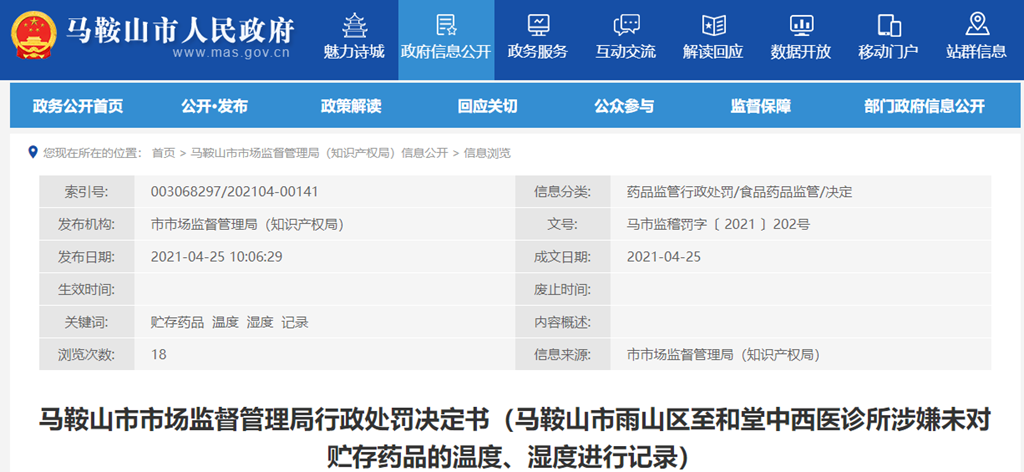Open the 魅力诗城 menu label

click(354, 52)
